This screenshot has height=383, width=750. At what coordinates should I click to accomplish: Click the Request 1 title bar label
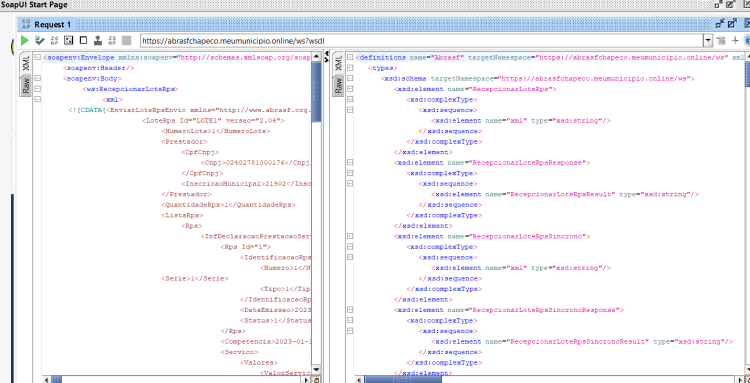click(53, 24)
